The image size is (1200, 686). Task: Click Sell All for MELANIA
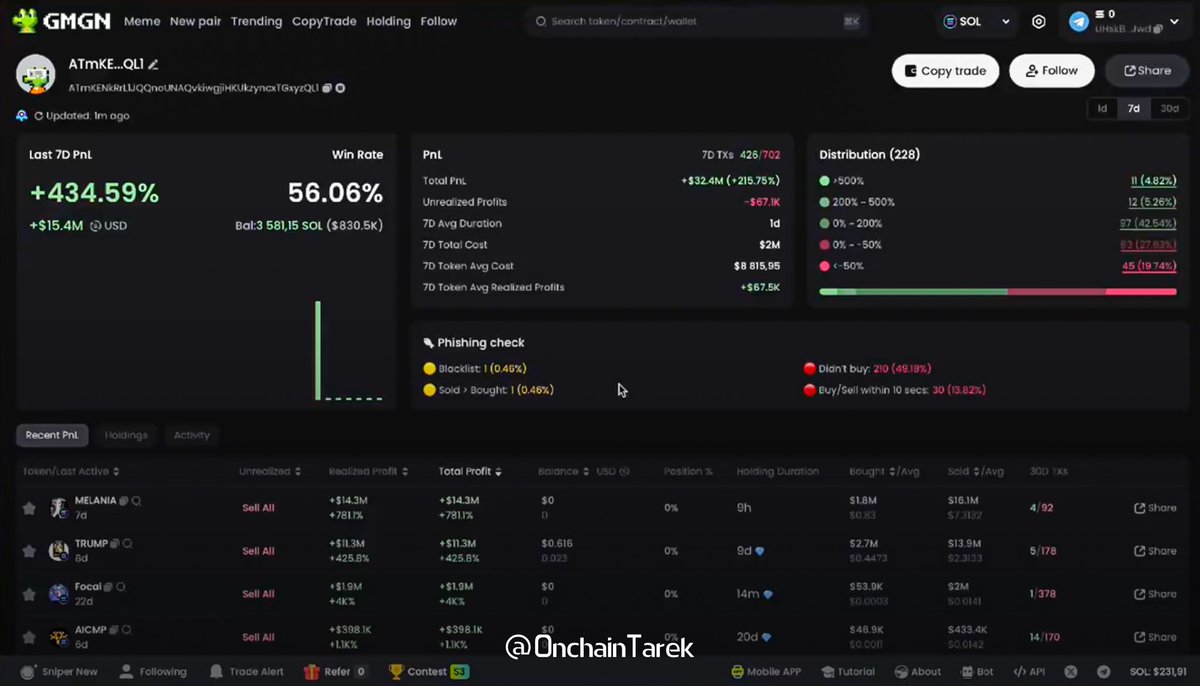(258, 508)
